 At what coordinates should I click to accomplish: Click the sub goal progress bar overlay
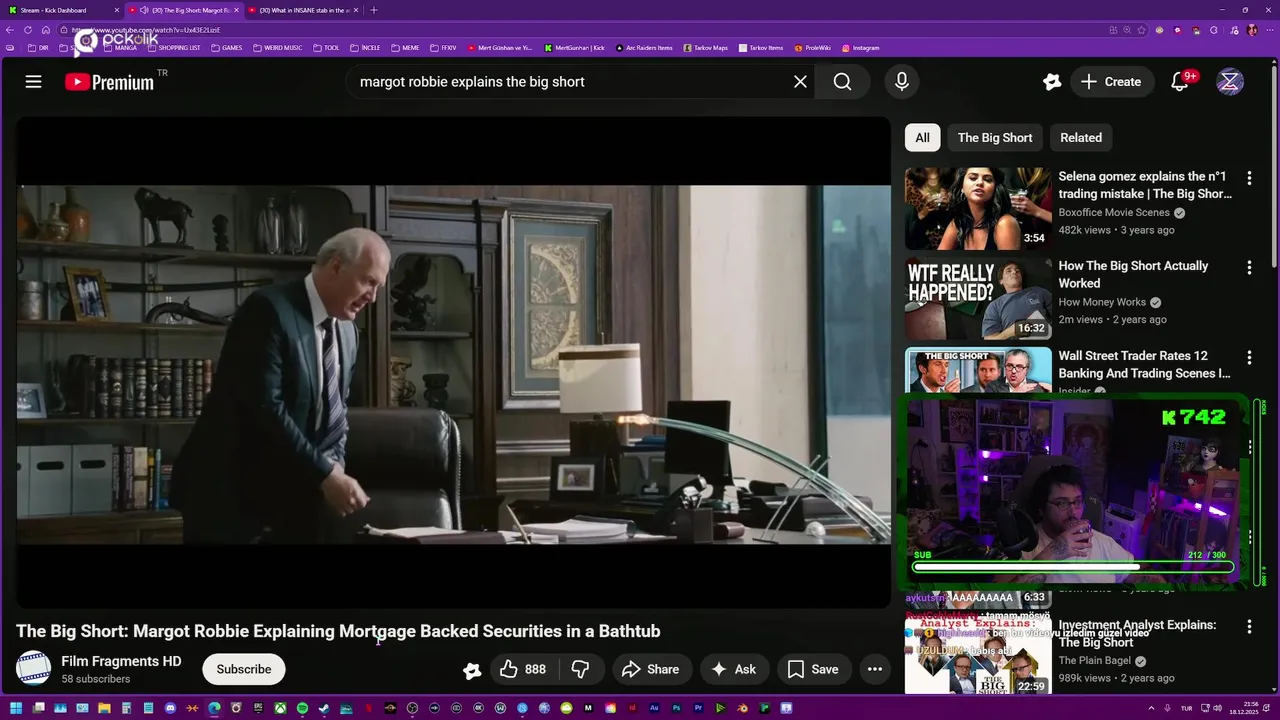click(1073, 566)
